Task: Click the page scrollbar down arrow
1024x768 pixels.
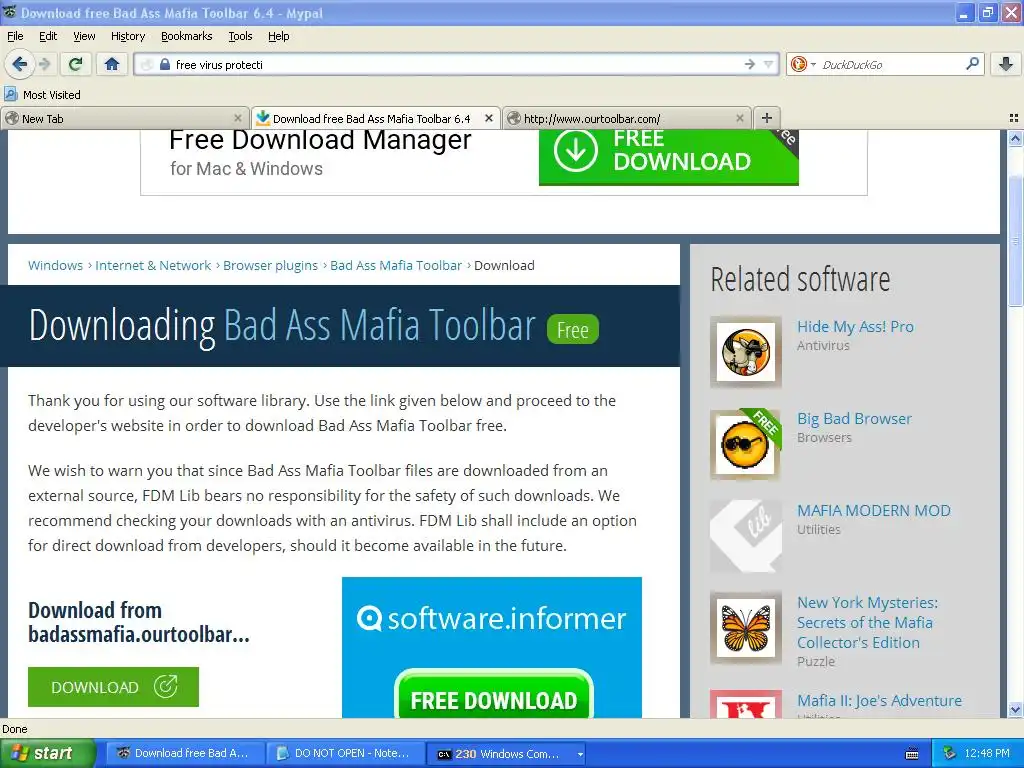Action: [1015, 709]
